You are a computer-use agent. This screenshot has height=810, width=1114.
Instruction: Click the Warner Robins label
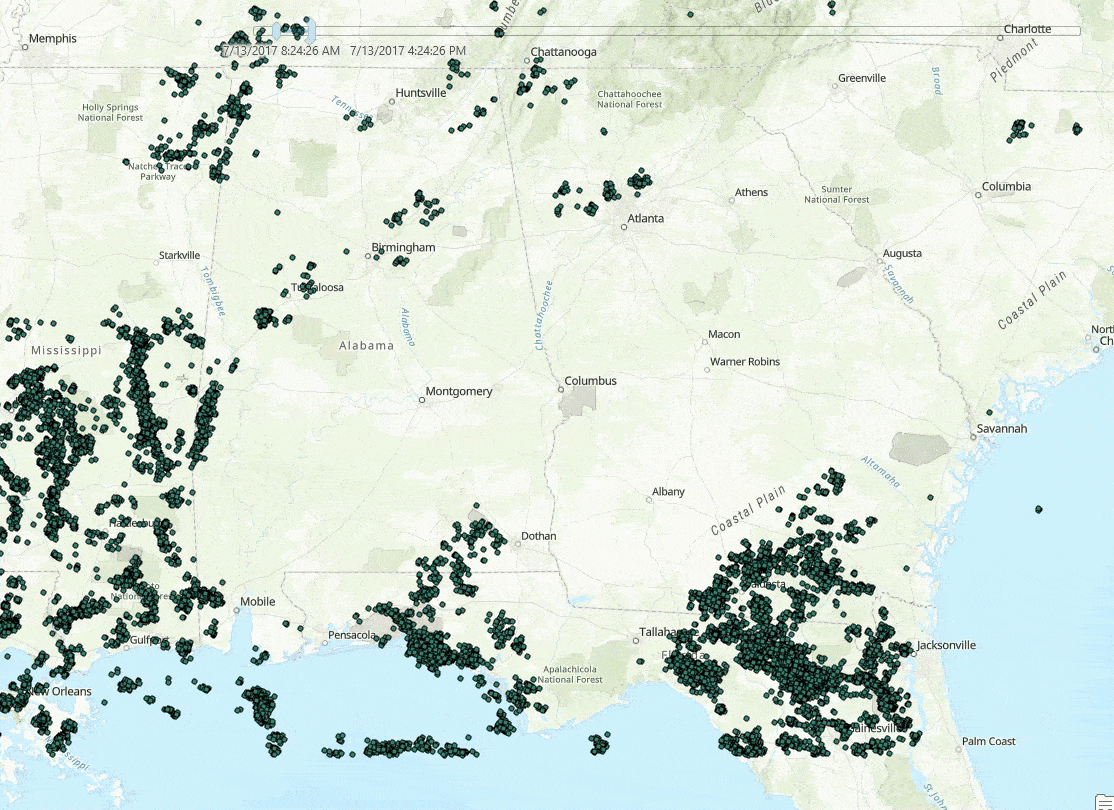745,362
